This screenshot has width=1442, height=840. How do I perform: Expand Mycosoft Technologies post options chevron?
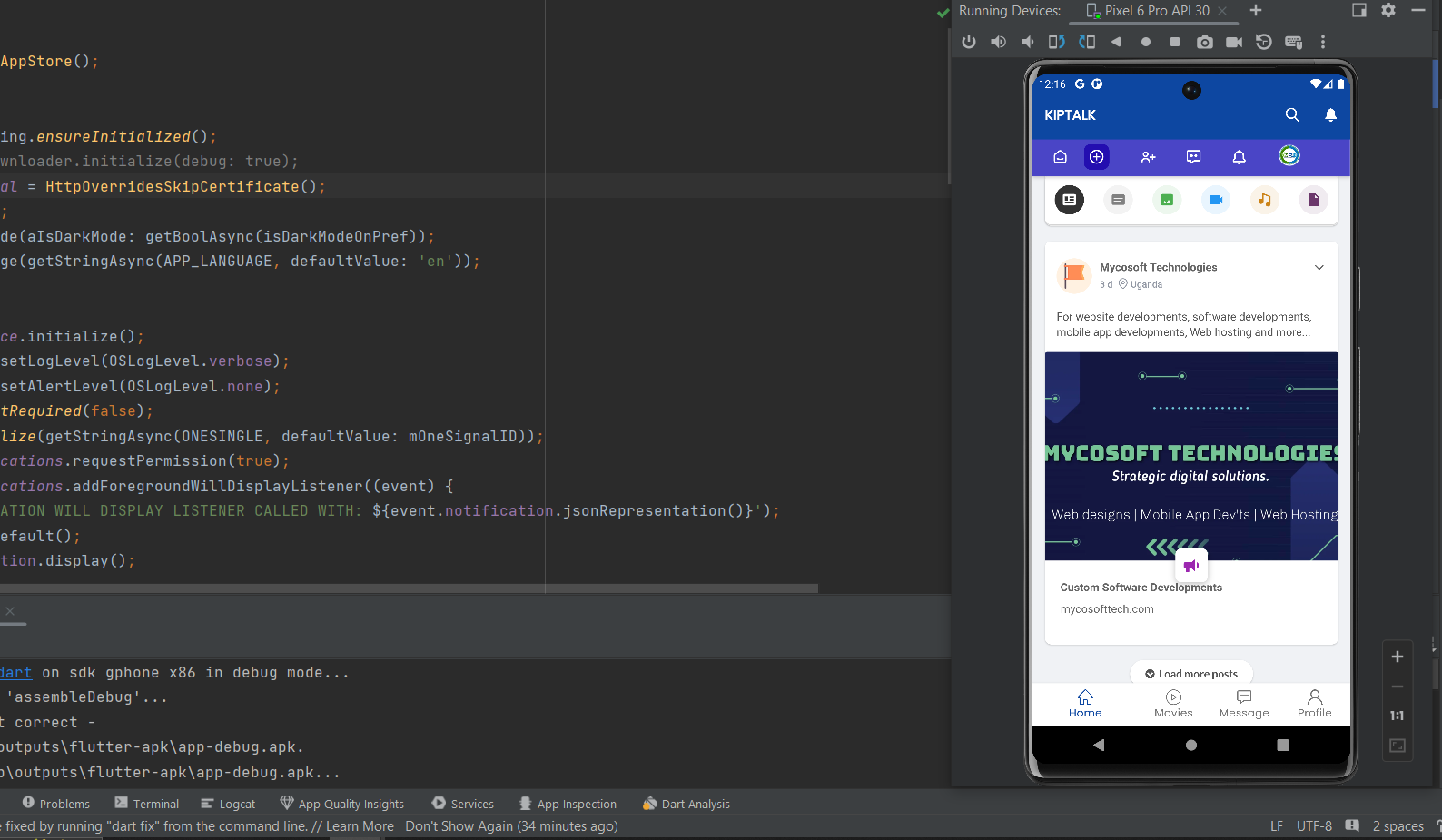[1319, 267]
